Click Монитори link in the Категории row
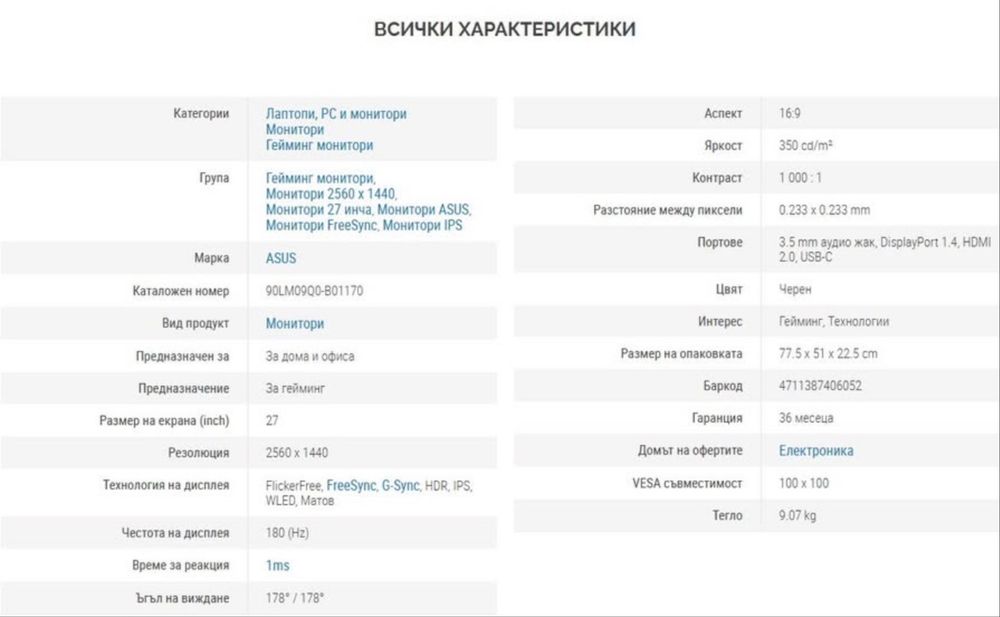The image size is (1000, 617). pyautogui.click(x=295, y=130)
